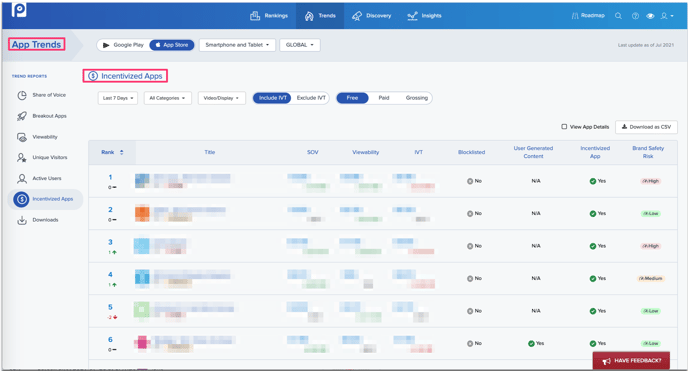
Task: Select the App Store option
Action: [x=172, y=45]
